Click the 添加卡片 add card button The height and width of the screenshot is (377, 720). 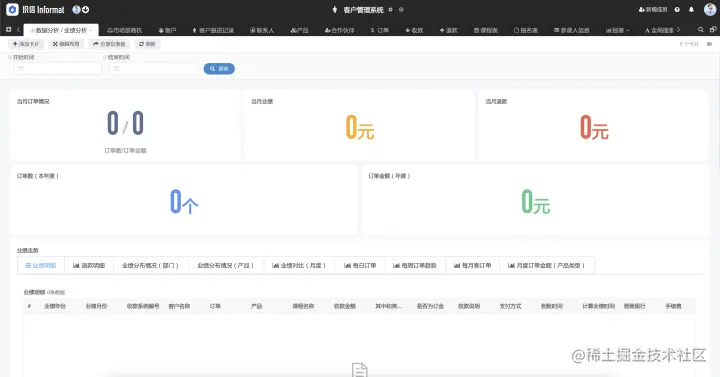[x=26, y=44]
